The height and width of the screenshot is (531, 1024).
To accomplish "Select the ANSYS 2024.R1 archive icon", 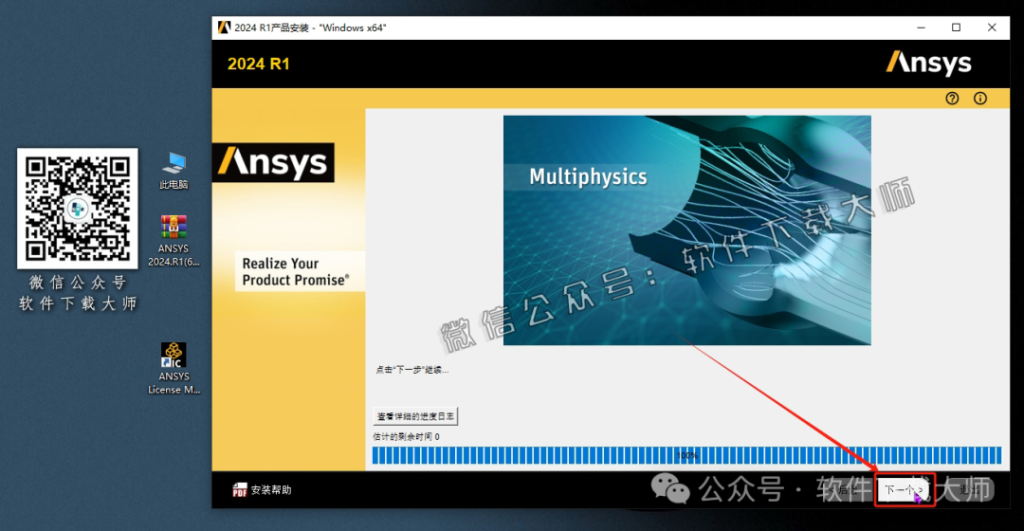I will (x=173, y=241).
